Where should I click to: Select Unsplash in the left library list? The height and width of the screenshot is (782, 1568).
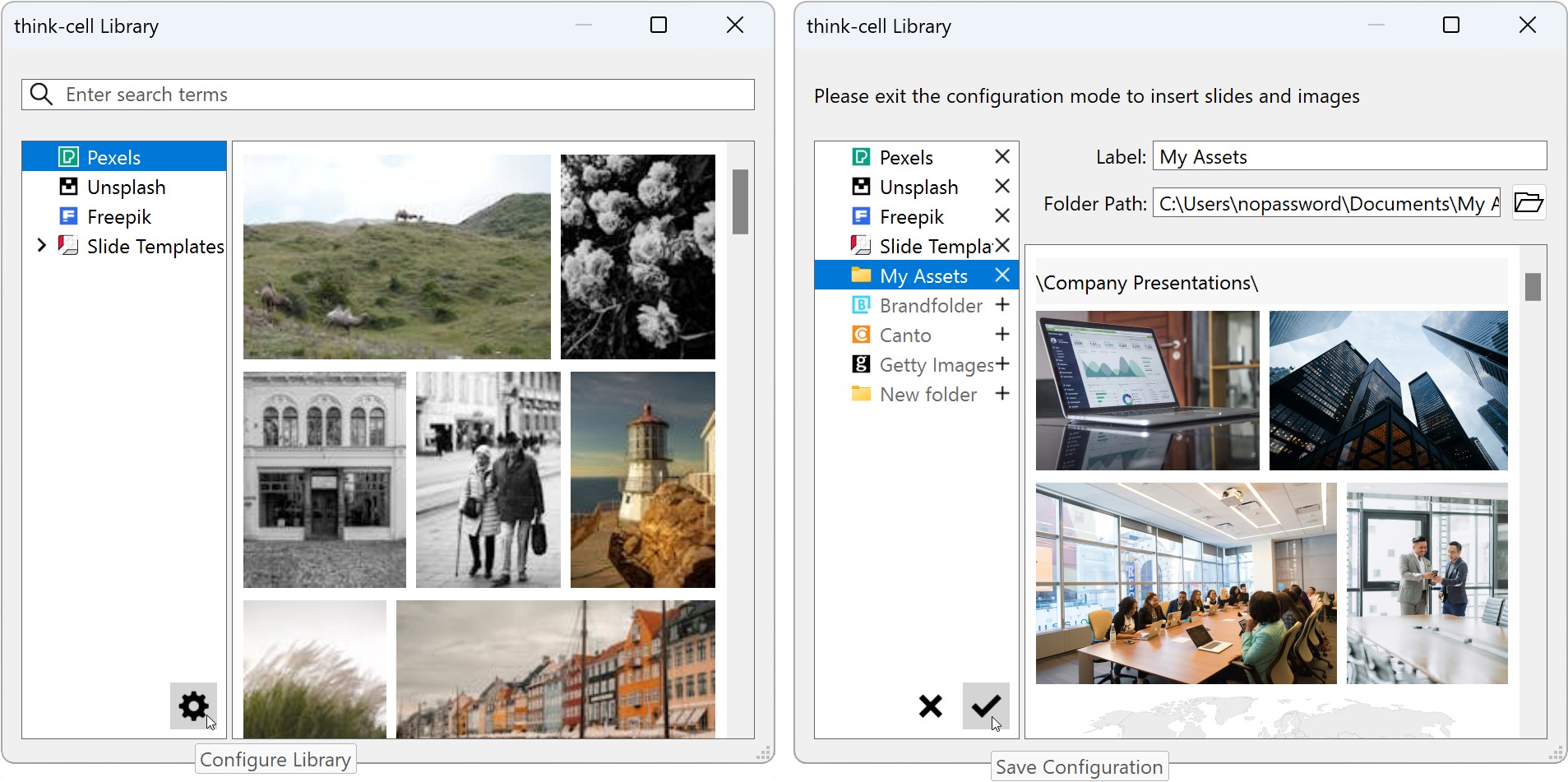coord(126,187)
